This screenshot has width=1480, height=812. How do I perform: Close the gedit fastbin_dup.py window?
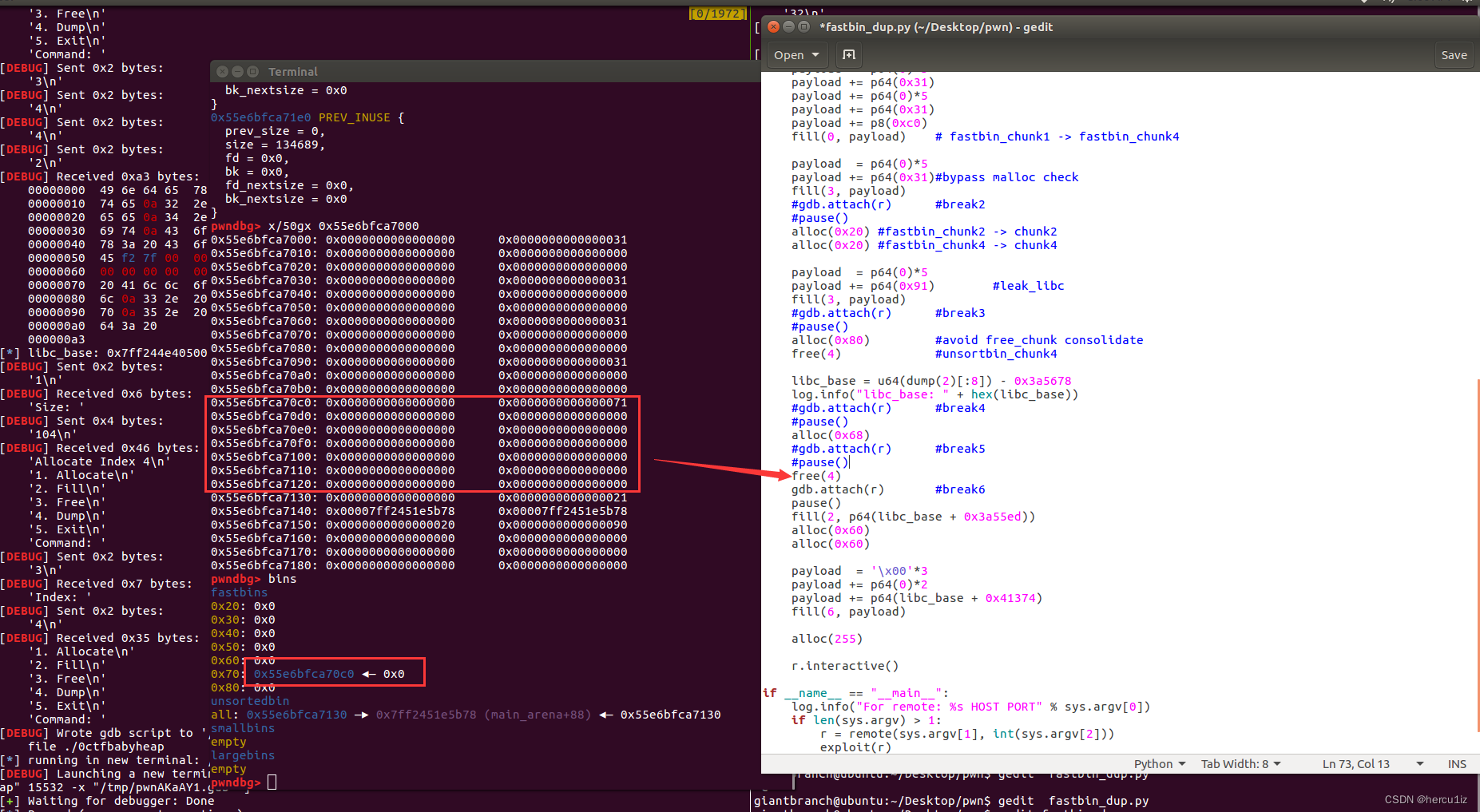click(x=773, y=26)
